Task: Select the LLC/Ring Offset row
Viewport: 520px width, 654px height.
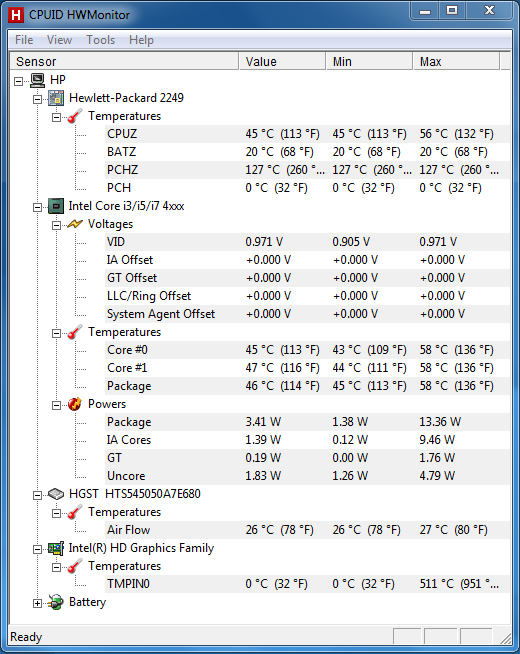Action: pos(307,296)
